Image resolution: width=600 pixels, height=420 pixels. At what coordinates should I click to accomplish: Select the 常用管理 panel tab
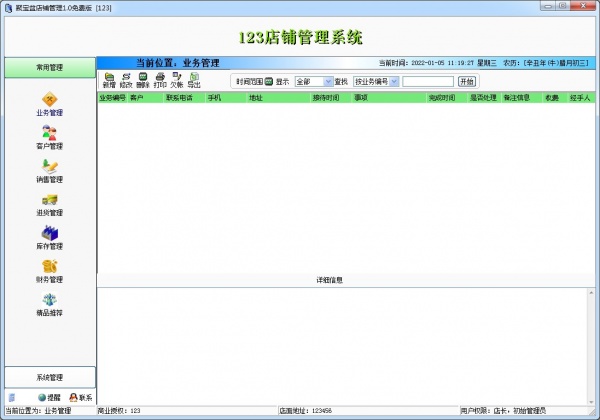pyautogui.click(x=49, y=67)
